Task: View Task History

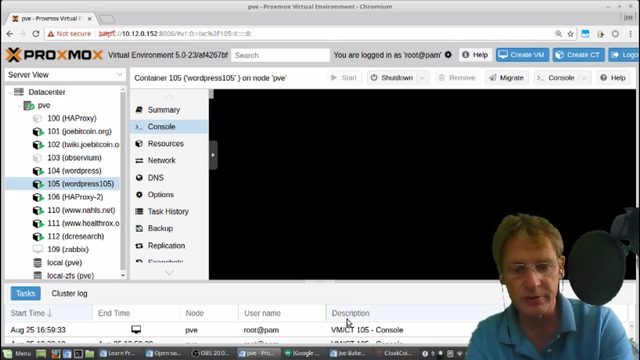Action: pos(169,211)
